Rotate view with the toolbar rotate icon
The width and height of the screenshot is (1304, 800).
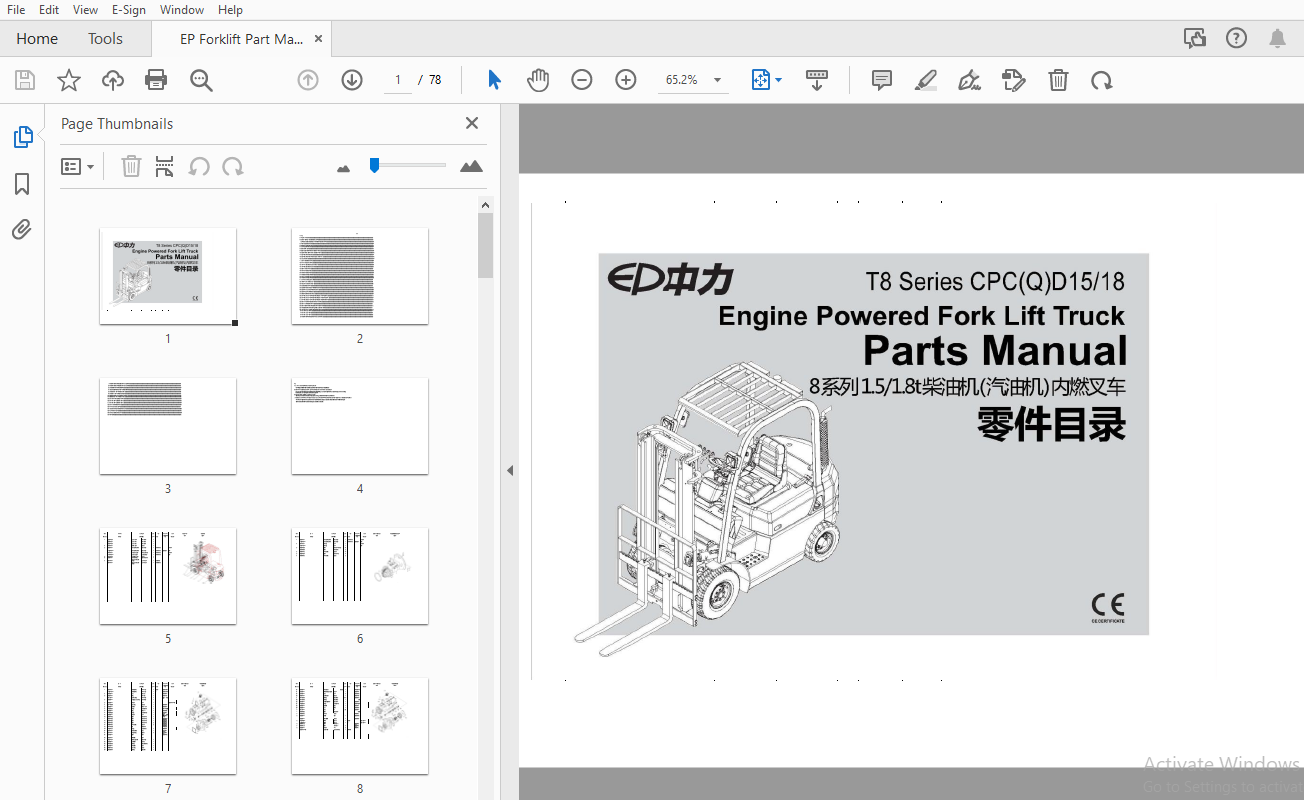[x=1102, y=80]
